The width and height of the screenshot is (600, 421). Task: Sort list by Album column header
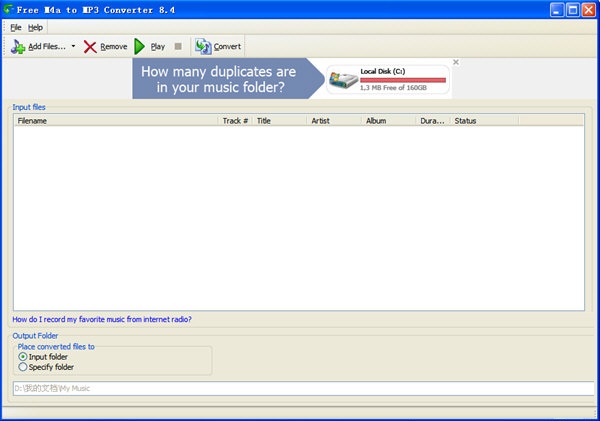[388, 121]
